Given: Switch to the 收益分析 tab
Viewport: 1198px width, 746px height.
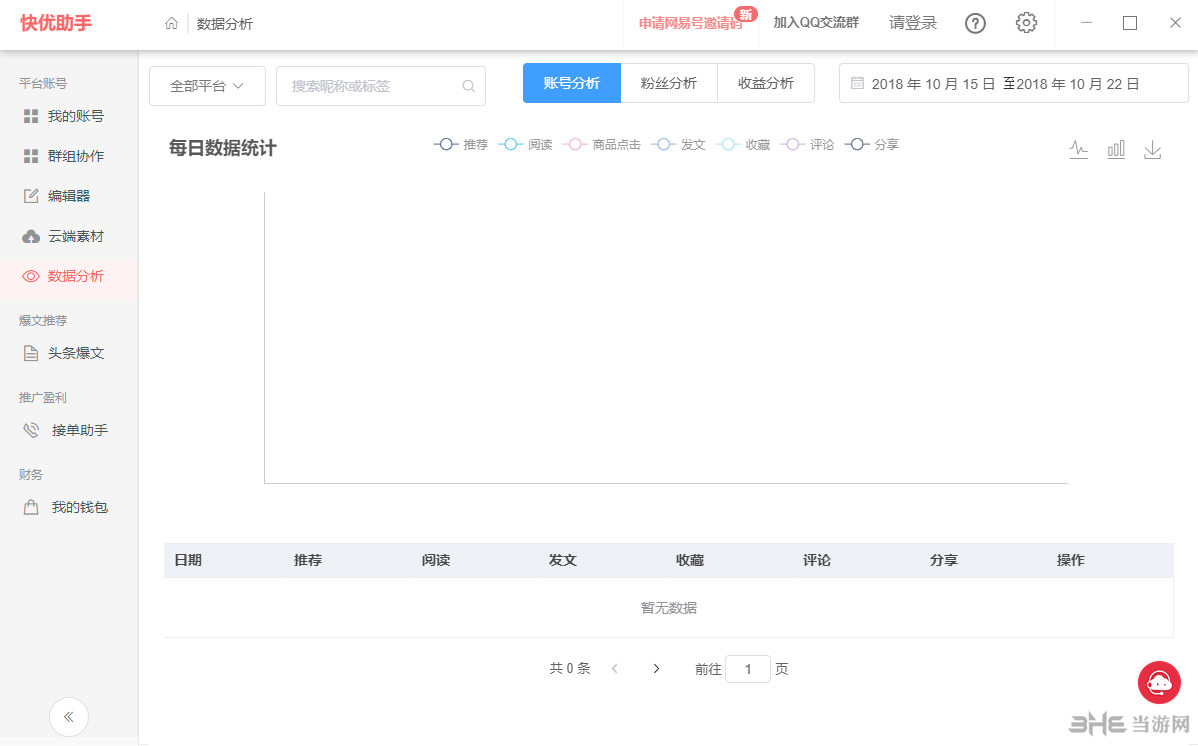Looking at the screenshot, I should pos(766,83).
